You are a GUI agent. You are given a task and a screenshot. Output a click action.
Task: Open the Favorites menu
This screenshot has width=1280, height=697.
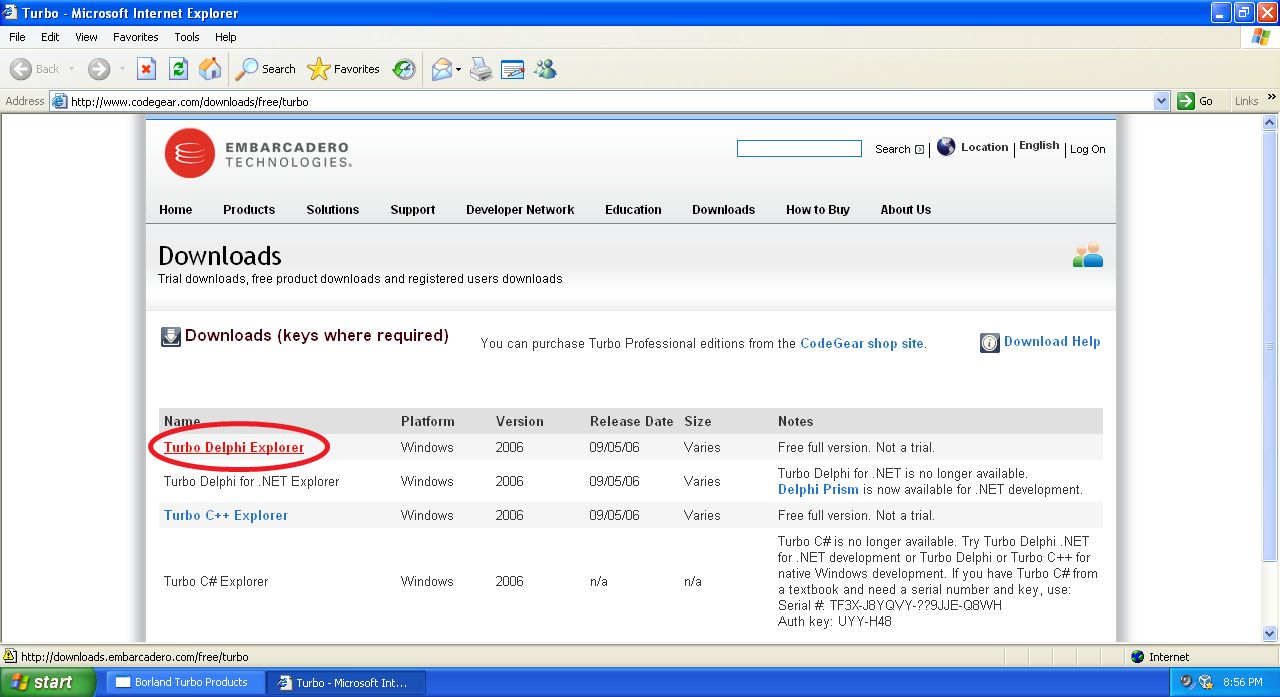coord(136,37)
